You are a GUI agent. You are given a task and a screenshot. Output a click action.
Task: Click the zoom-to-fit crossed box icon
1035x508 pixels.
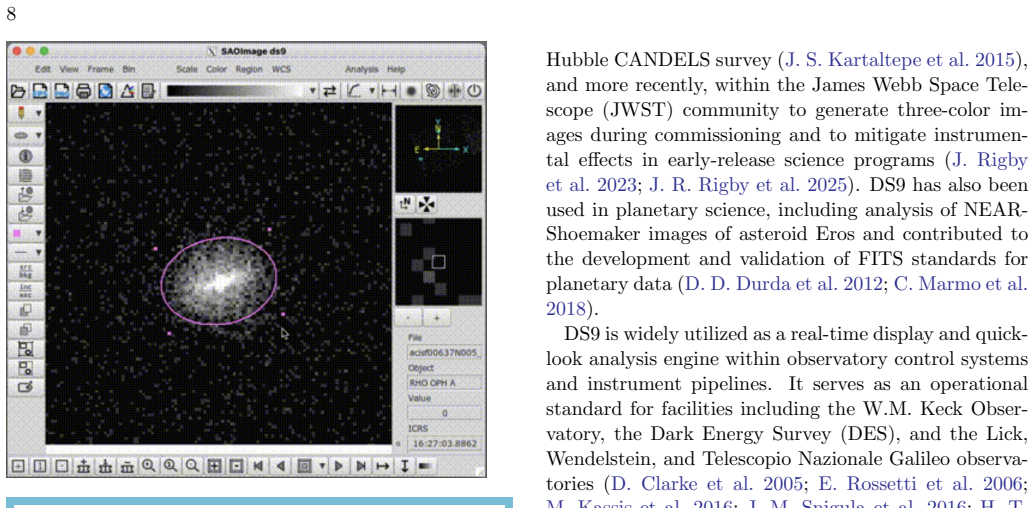pyautogui.click(x=214, y=466)
